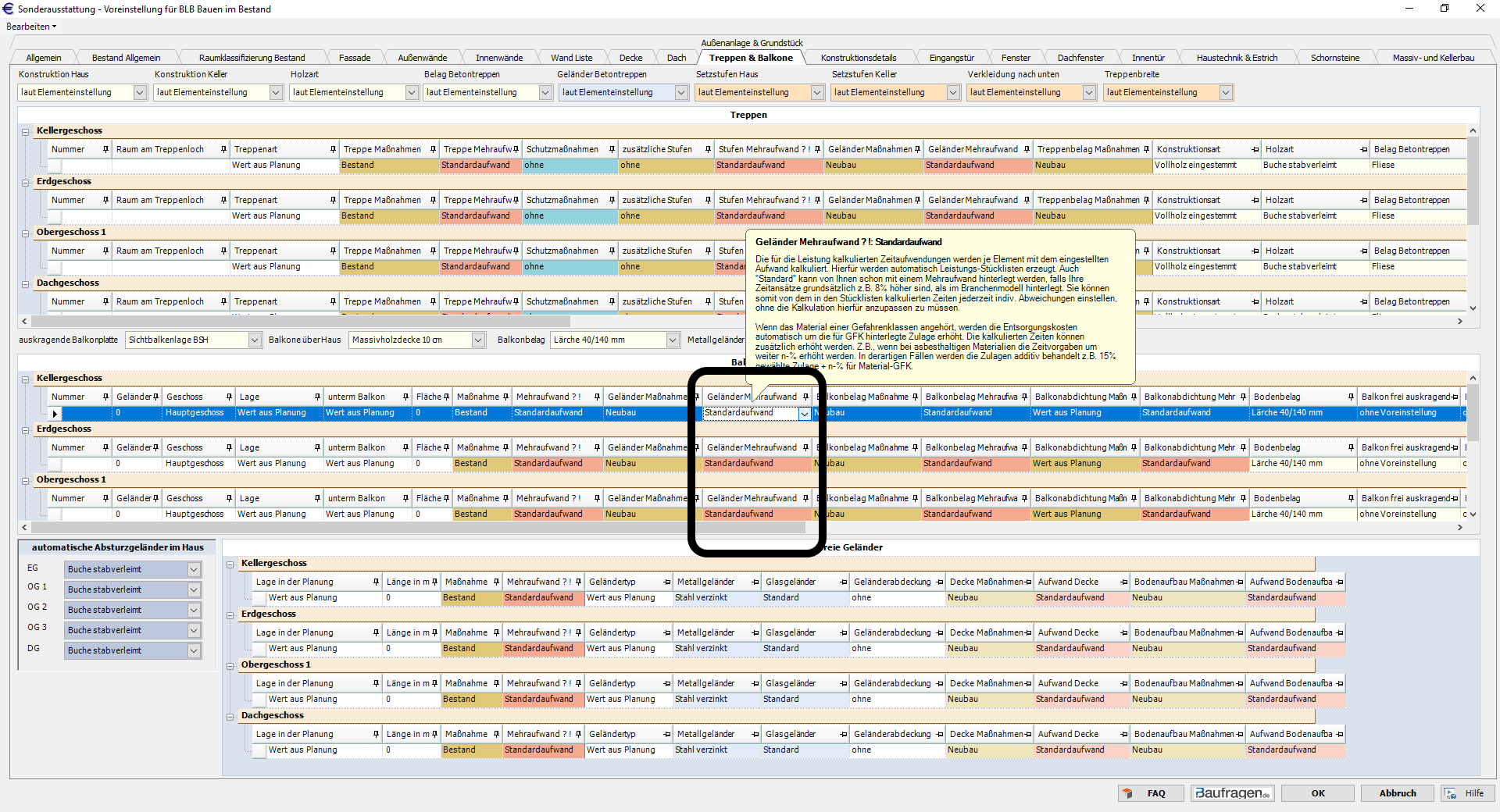
Task: Expand the Balkonbelag Lärche 40/140 mm dropdown
Action: [673, 340]
